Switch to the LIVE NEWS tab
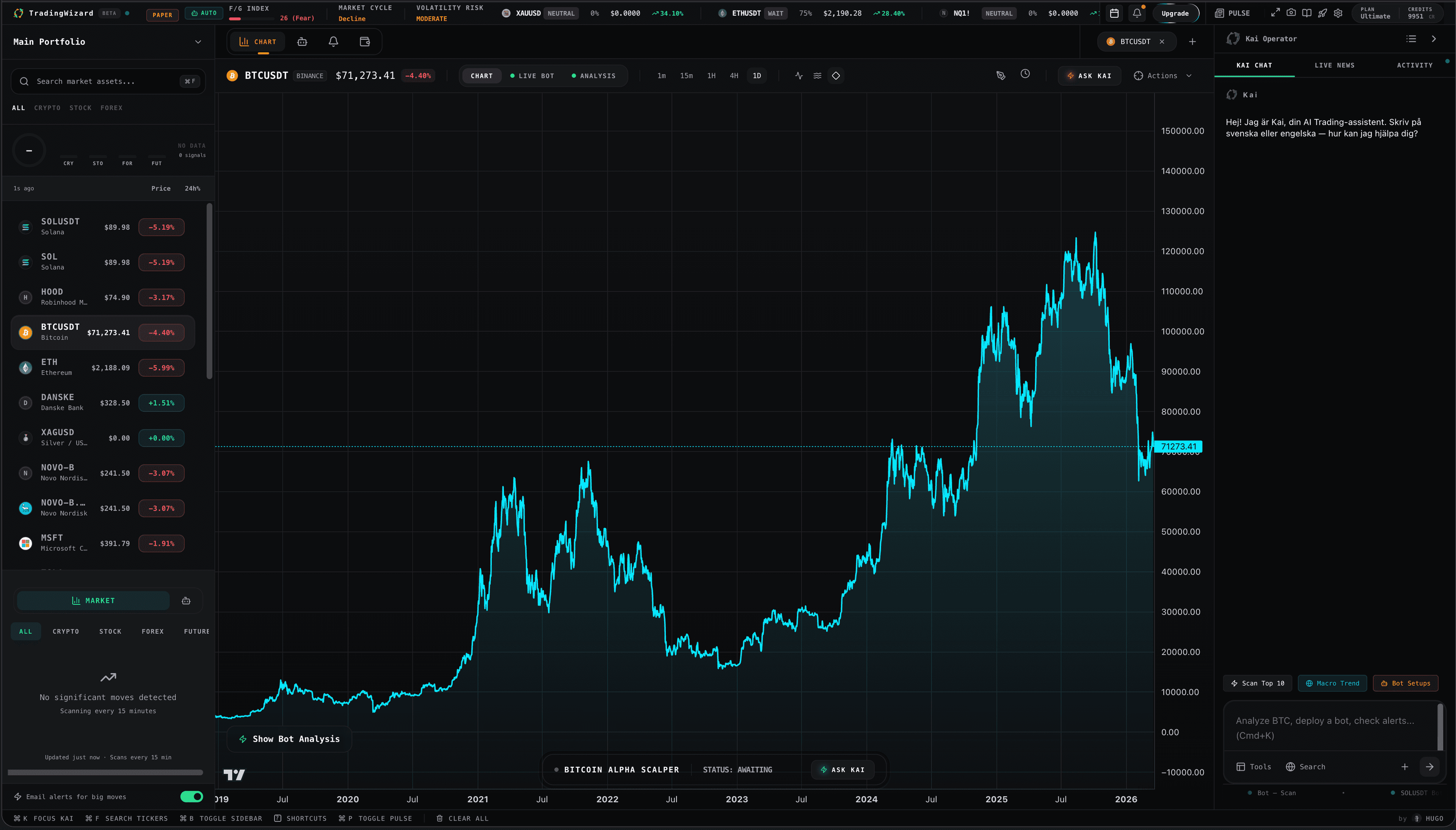 point(1334,66)
